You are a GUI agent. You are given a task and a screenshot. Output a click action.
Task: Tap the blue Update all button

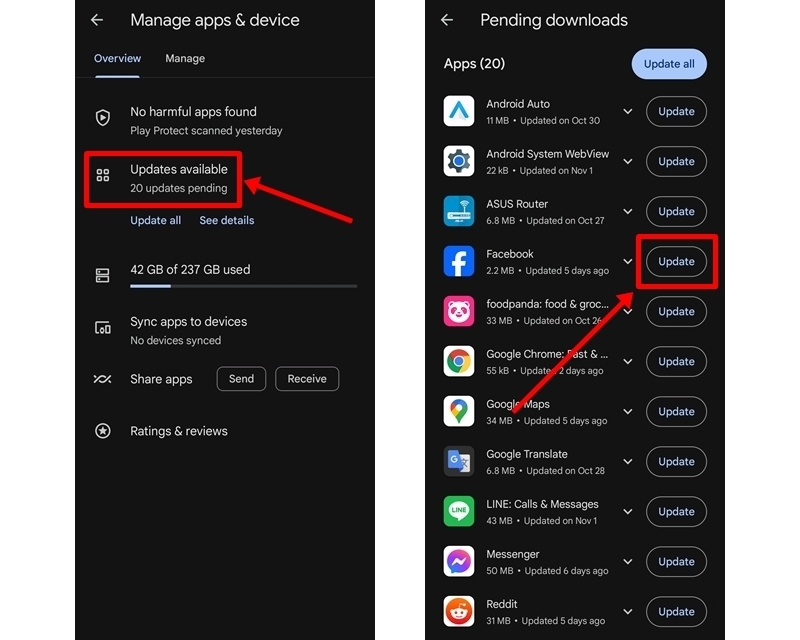click(x=669, y=64)
